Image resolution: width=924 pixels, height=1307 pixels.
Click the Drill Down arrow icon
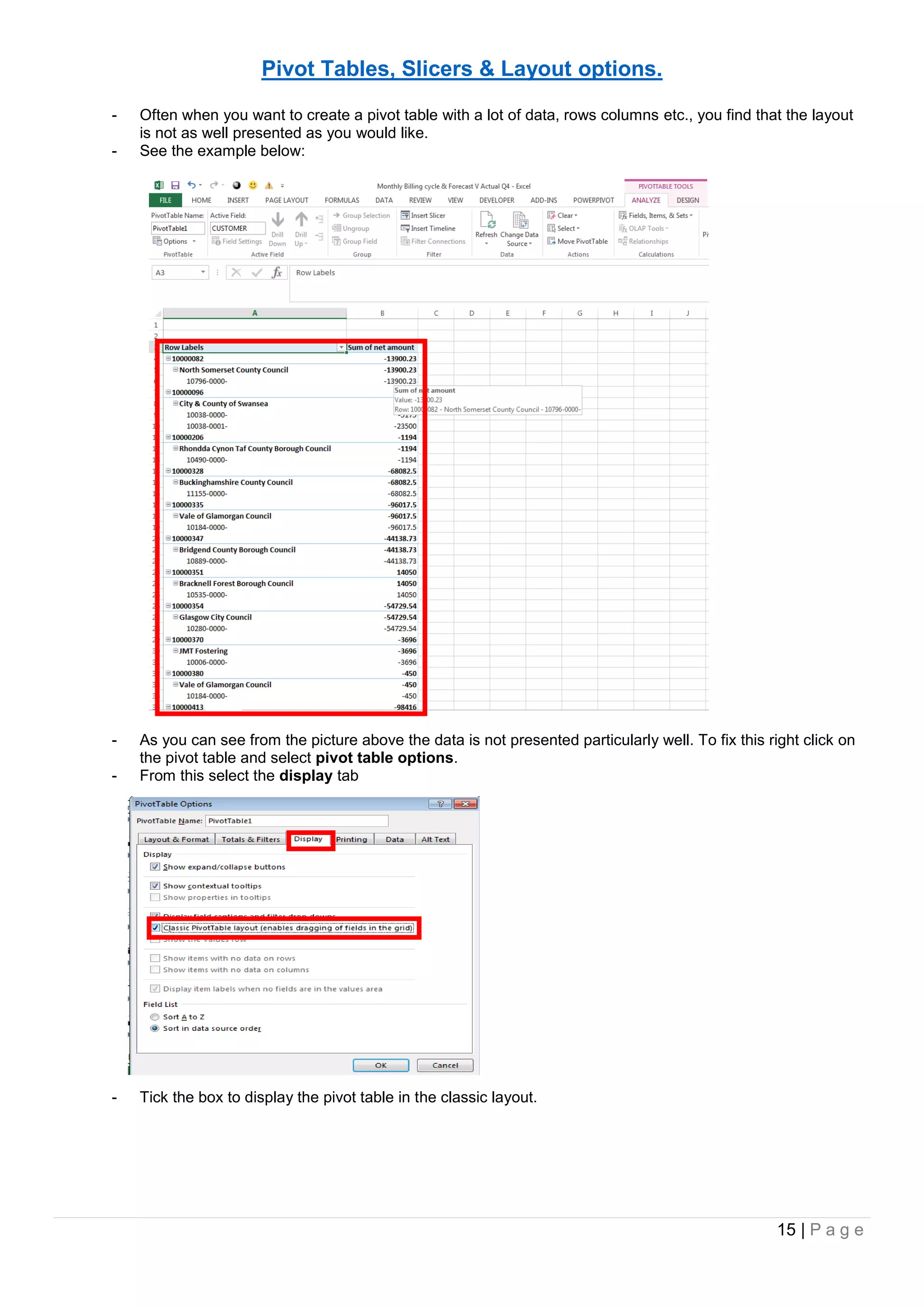277,219
